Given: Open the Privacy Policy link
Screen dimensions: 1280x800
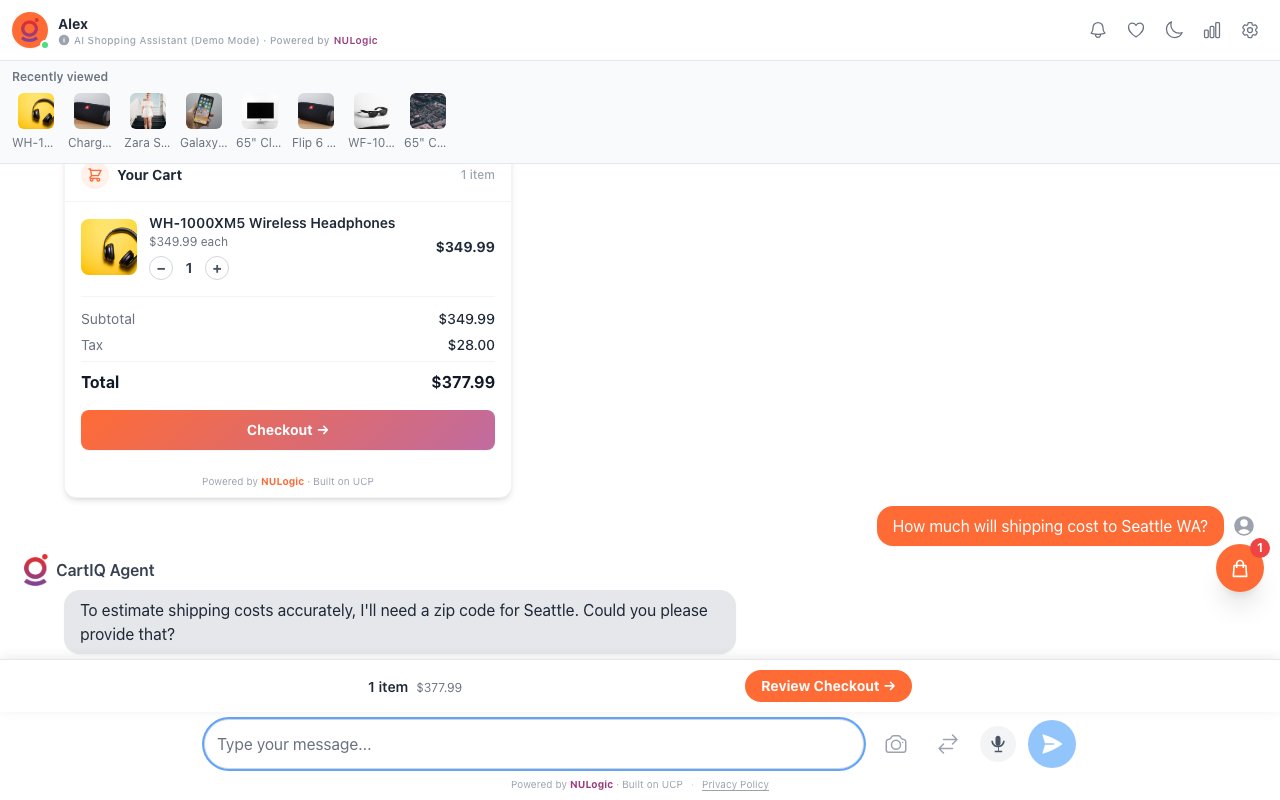Looking at the screenshot, I should click(735, 785).
